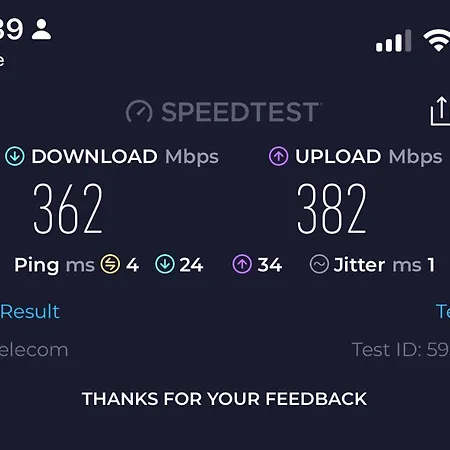Tap the THANKS FOR YOUR FEEDBACK message

[x=224, y=399]
